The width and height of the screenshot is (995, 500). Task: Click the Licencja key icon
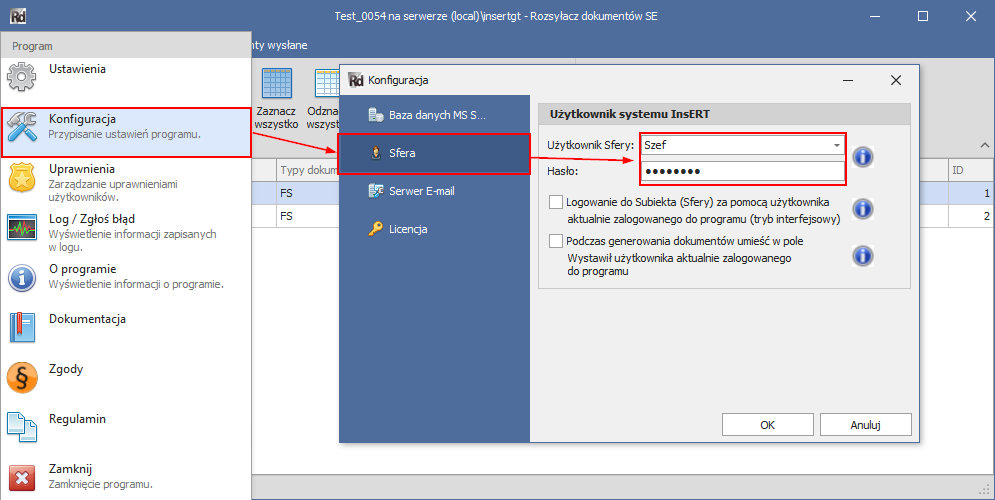[376, 229]
